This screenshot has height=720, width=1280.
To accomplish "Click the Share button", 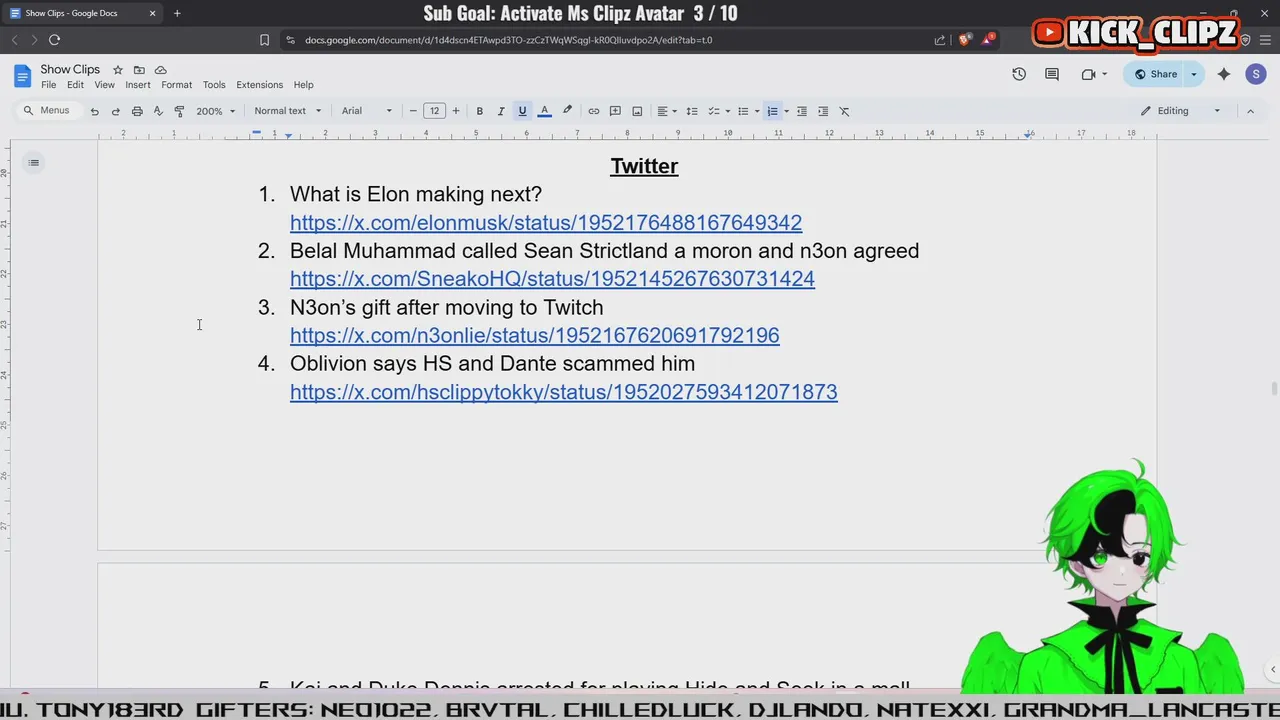I will tap(1155, 74).
